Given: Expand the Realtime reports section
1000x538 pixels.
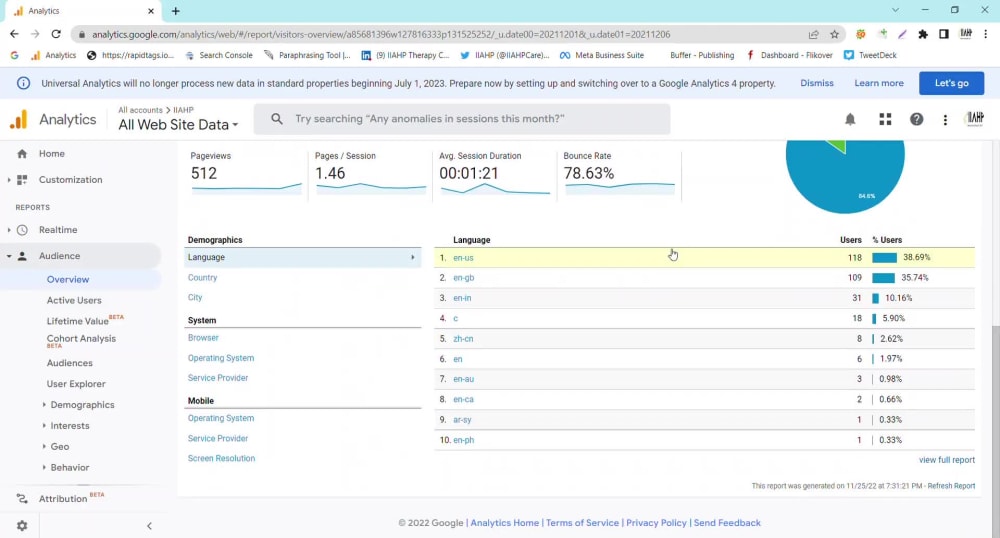Looking at the screenshot, I should 9,229.
